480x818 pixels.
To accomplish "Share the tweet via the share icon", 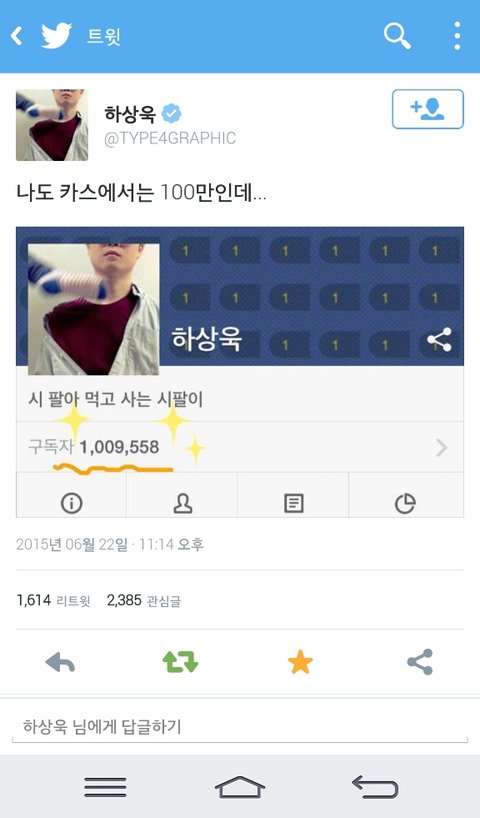I will (420, 662).
